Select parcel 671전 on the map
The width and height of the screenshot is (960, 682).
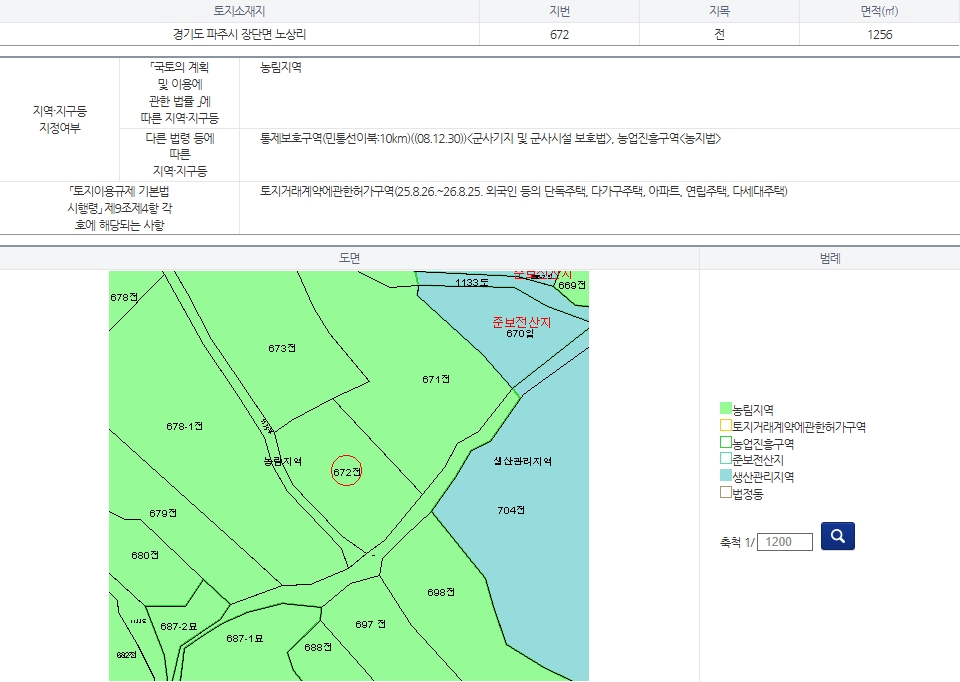[436, 379]
